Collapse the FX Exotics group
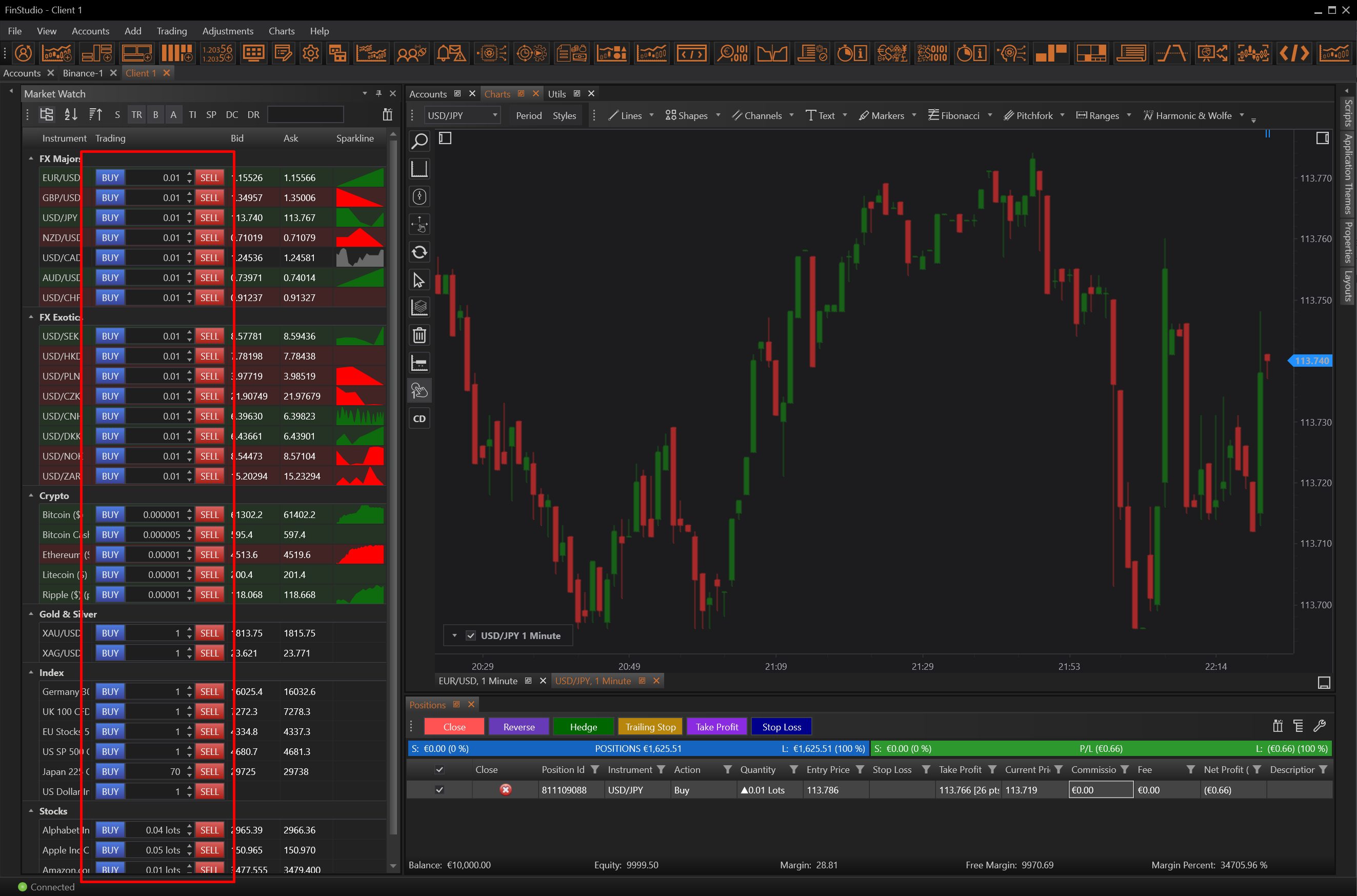This screenshot has width=1357, height=896. pyautogui.click(x=31, y=317)
